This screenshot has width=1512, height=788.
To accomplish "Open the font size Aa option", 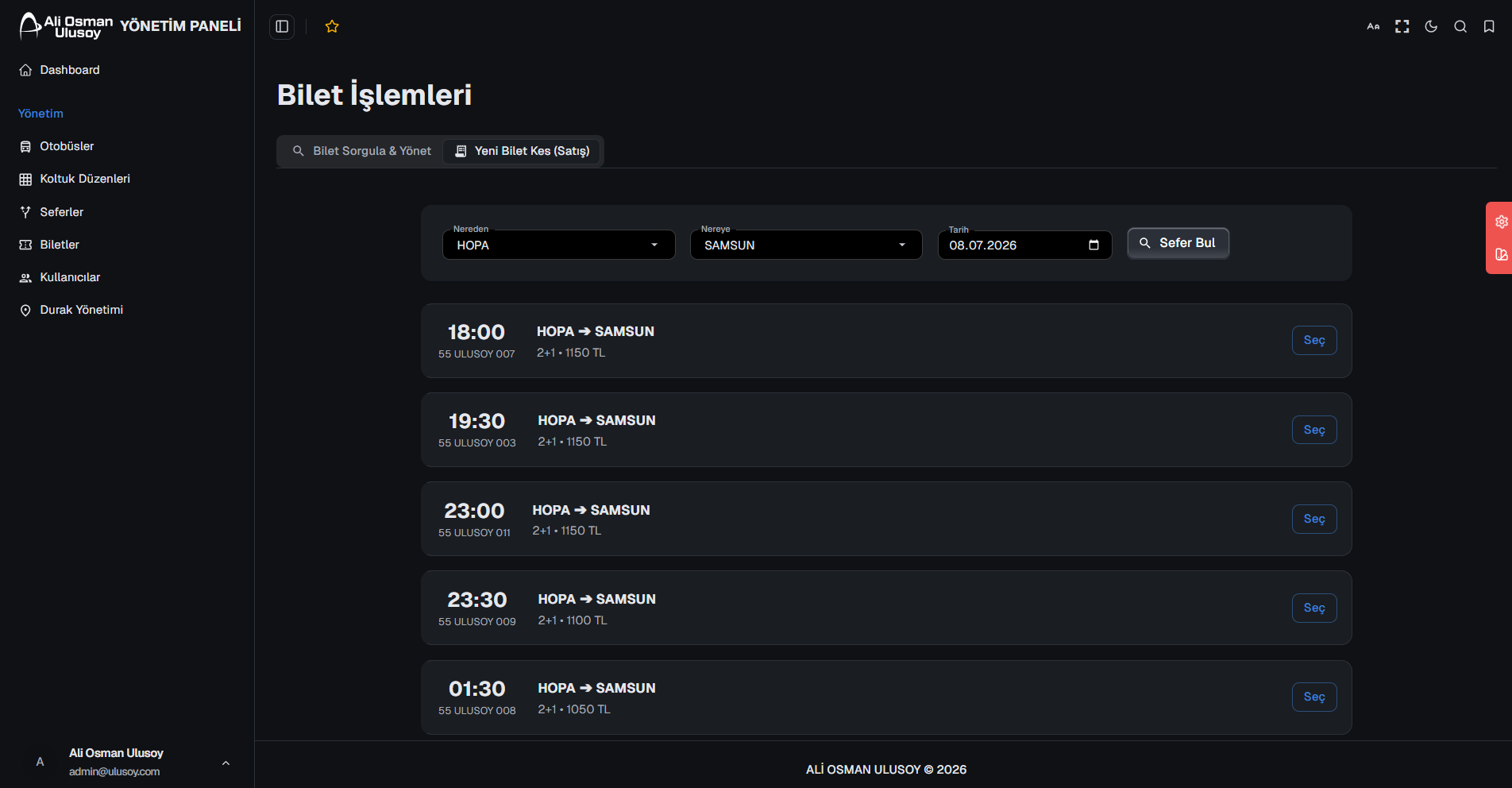I will pyautogui.click(x=1373, y=26).
